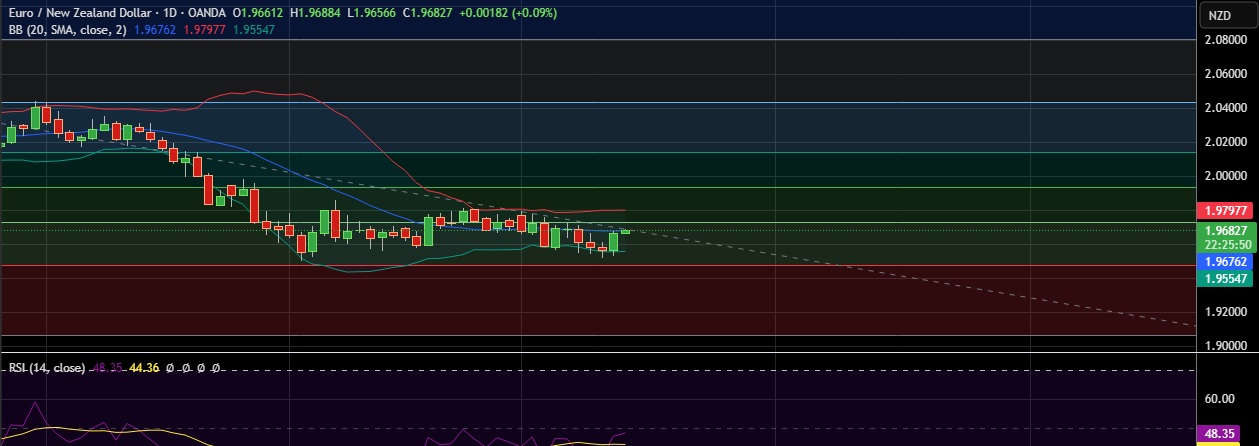Screen dimensions: 1259x446
Task: Click the 60.00 RSI axis label
Action: [1219, 399]
